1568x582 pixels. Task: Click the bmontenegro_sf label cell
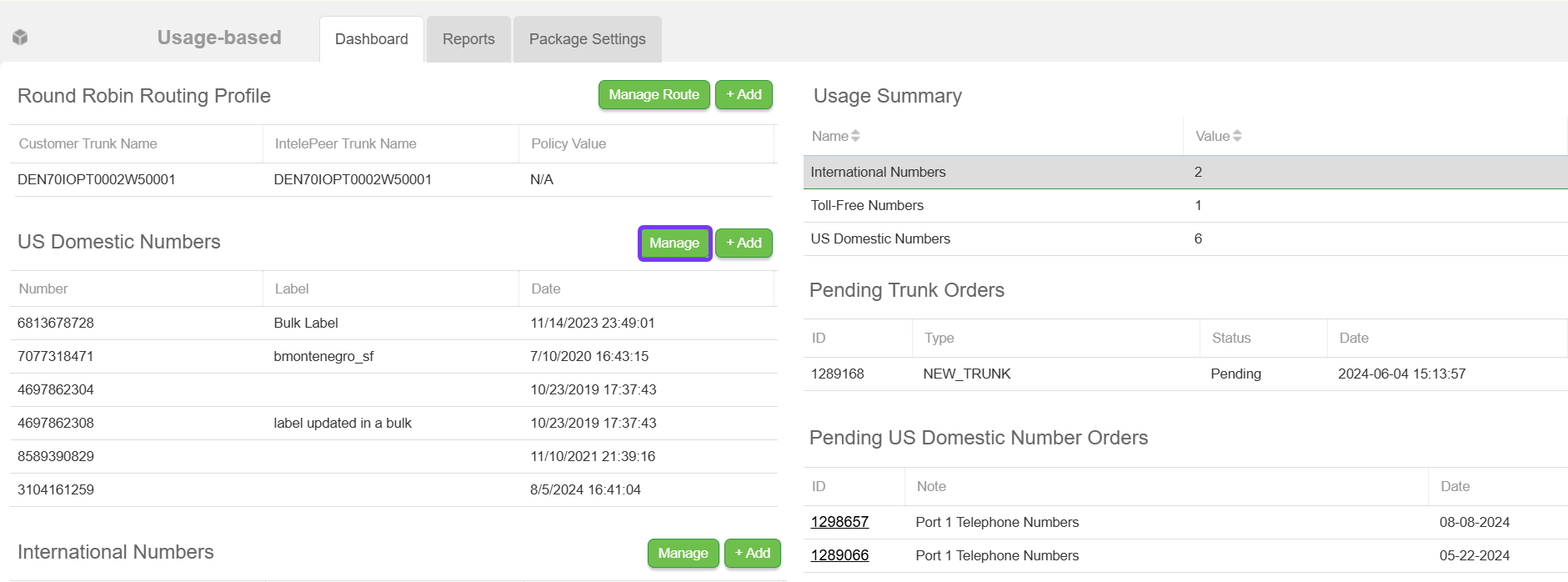pos(323,356)
